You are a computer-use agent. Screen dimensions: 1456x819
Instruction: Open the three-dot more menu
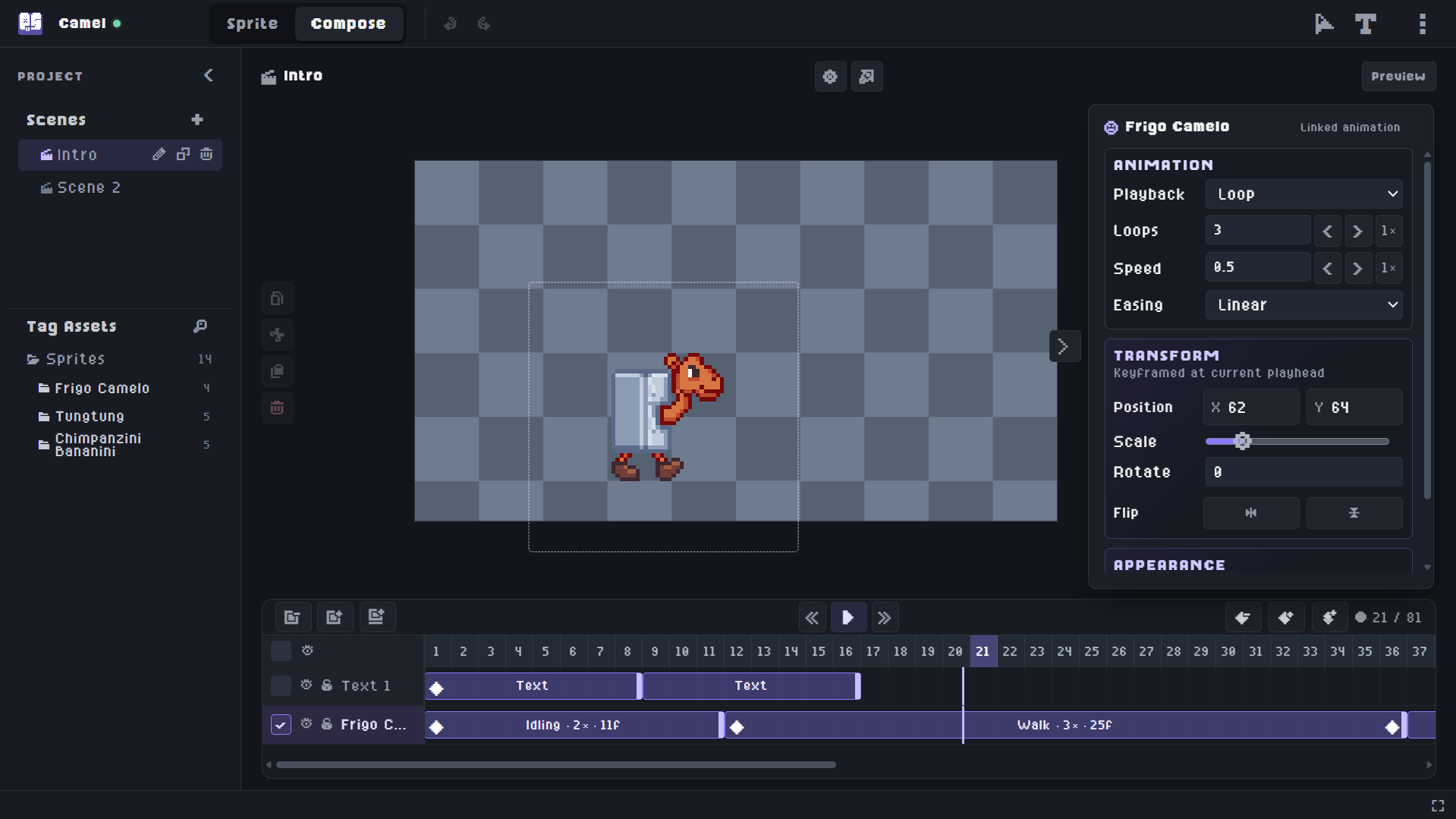point(1423,24)
